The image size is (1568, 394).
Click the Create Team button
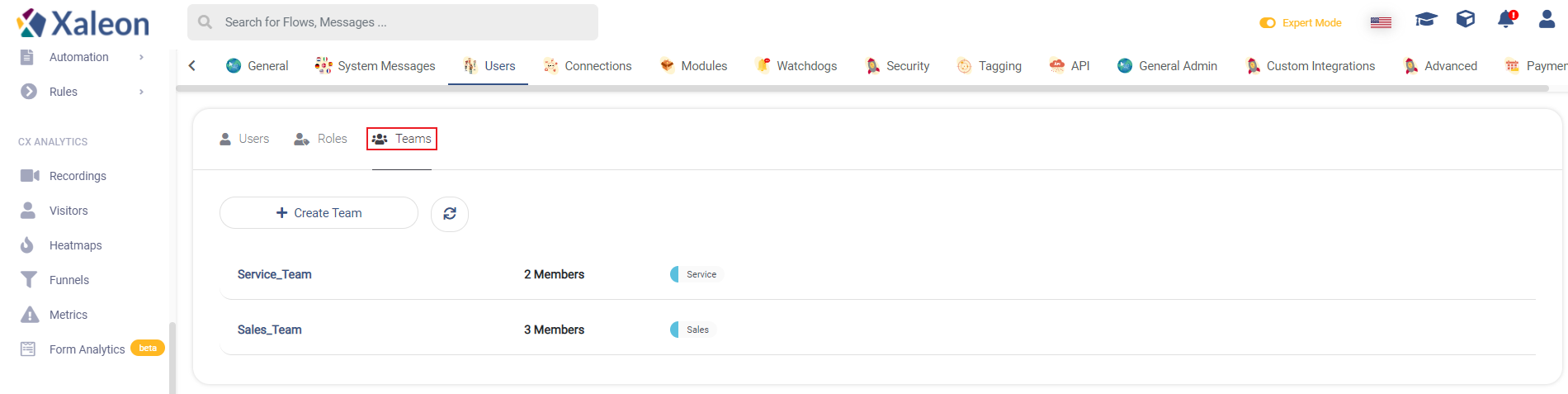tap(319, 213)
